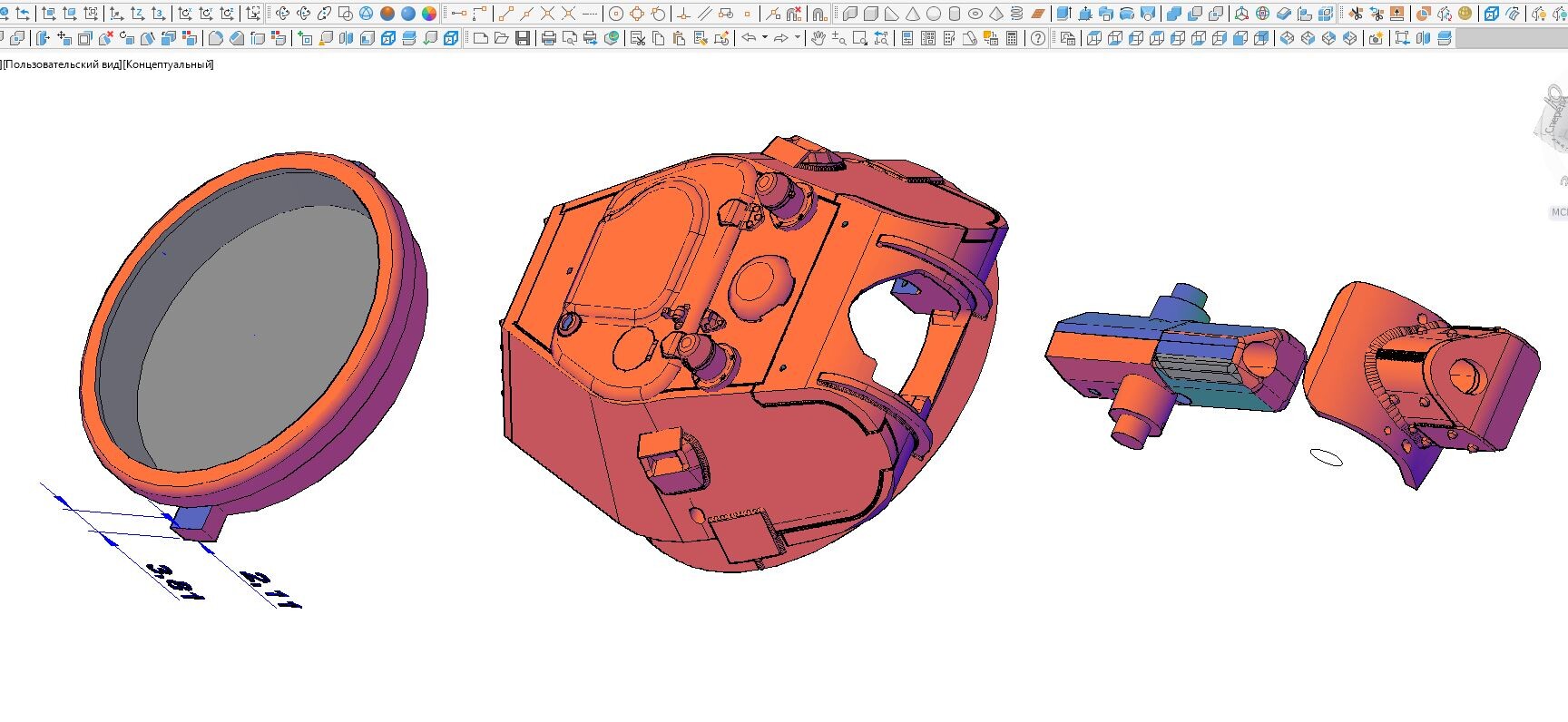Click the color wheel icon
The image size is (1568, 722).
(429, 14)
